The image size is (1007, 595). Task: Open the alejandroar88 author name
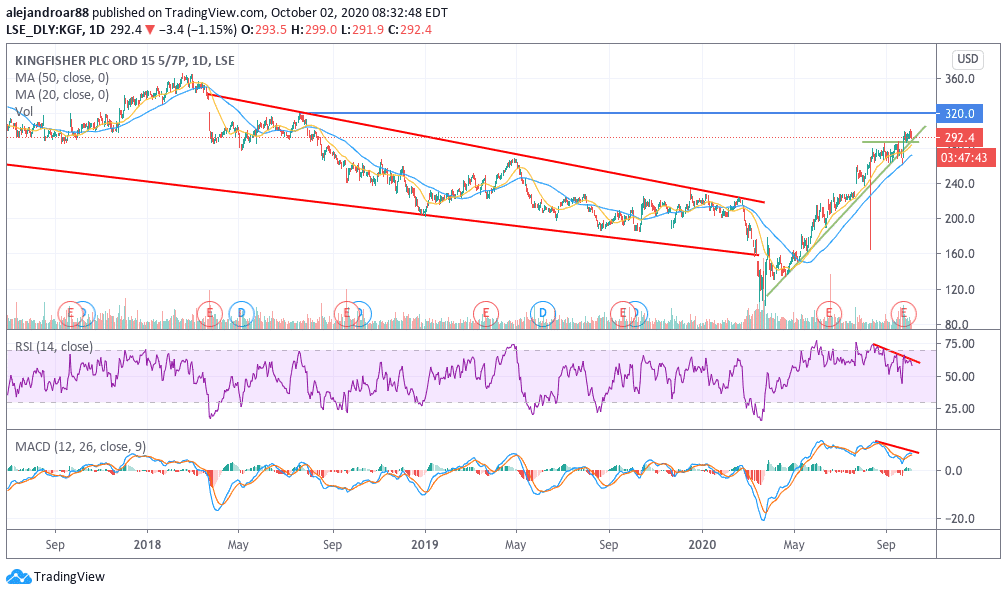tap(47, 12)
